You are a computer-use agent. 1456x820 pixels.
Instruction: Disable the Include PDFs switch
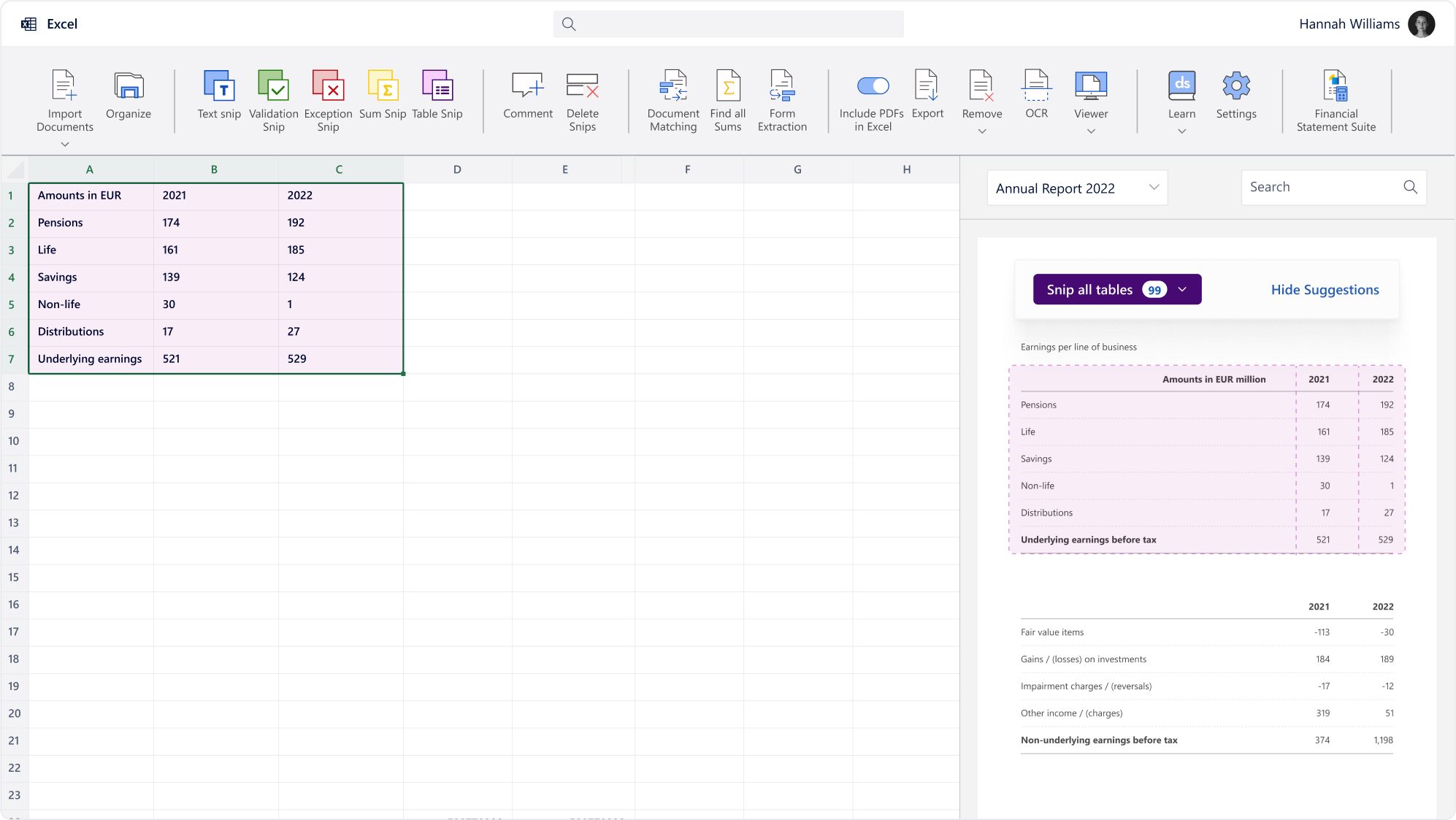[x=873, y=85]
